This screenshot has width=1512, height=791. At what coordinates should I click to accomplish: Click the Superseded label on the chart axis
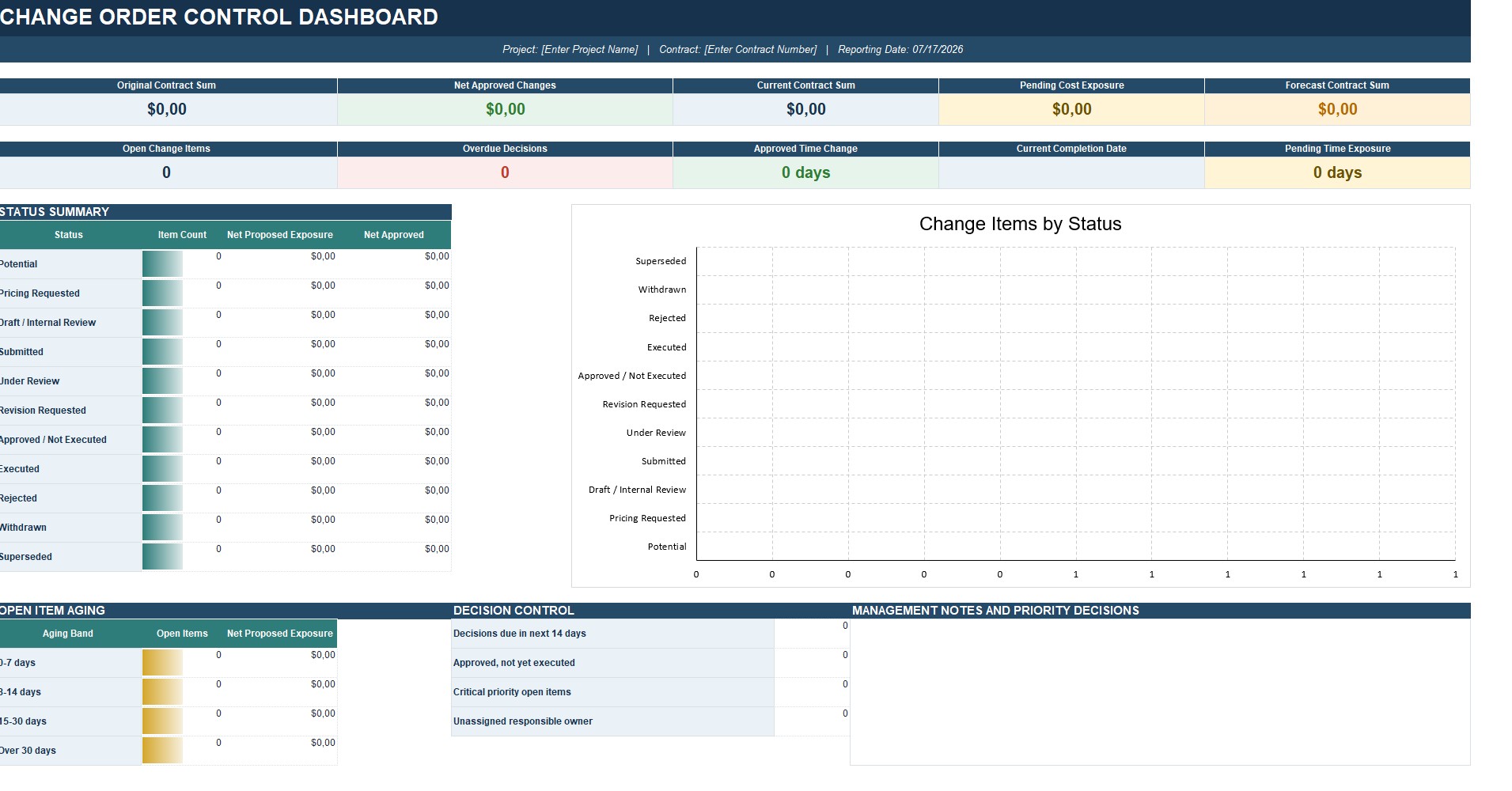[661, 261]
